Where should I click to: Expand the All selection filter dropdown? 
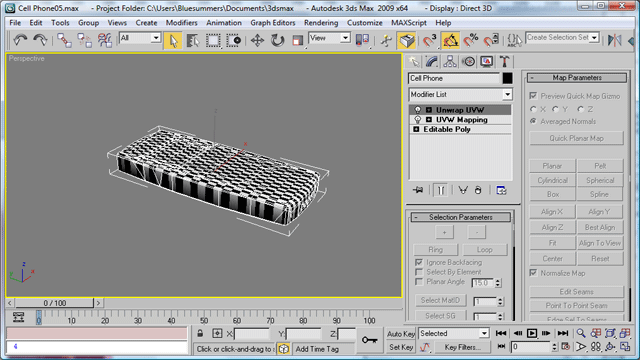pyautogui.click(x=140, y=38)
